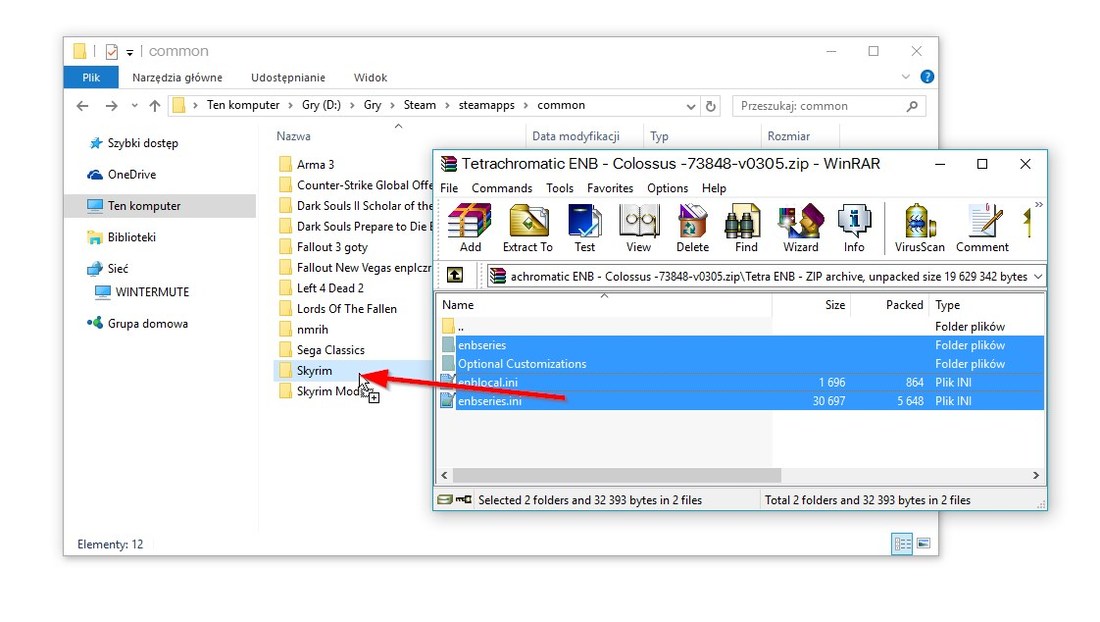Viewport: 1100px width, 622px height.
Task: Select the Left 4 Dead 2 folder
Action: tap(321, 288)
